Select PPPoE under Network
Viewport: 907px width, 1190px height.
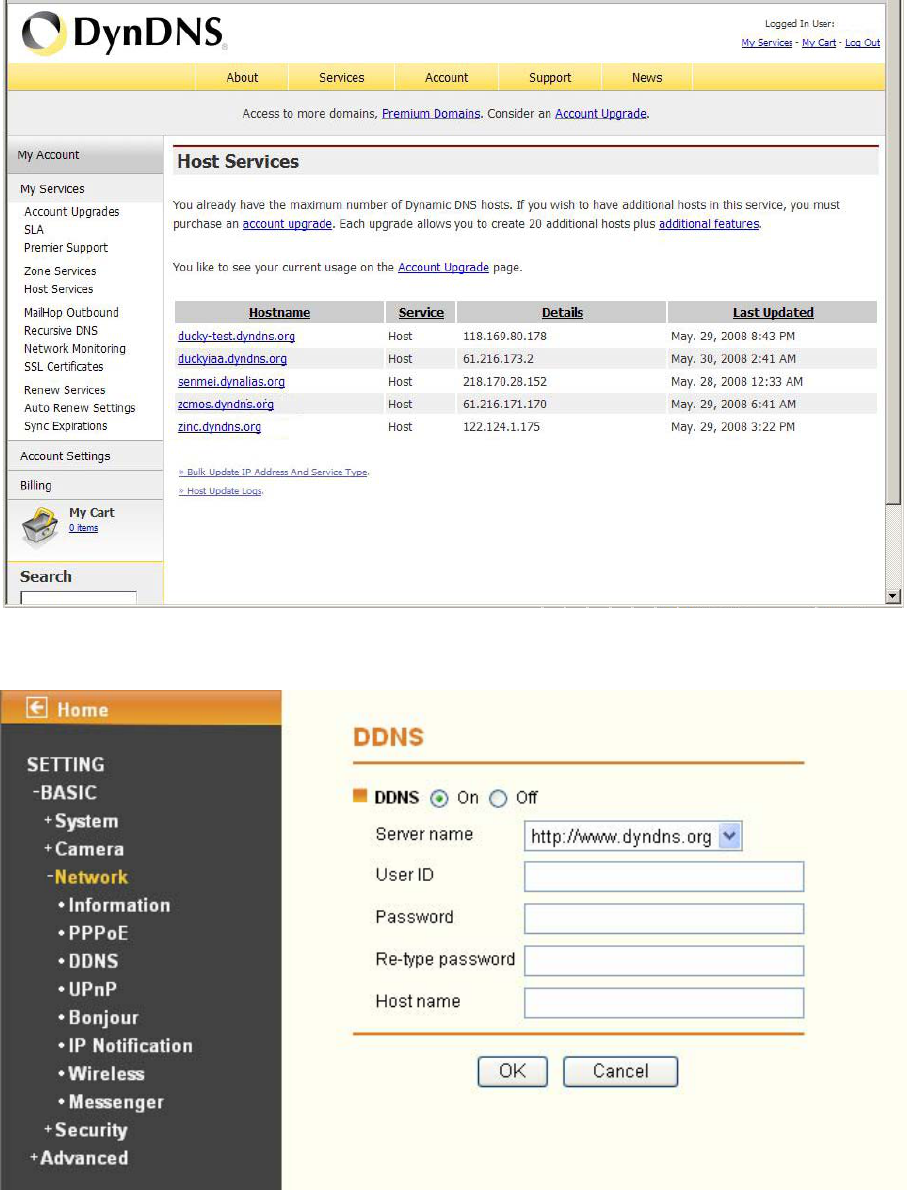click(x=98, y=933)
